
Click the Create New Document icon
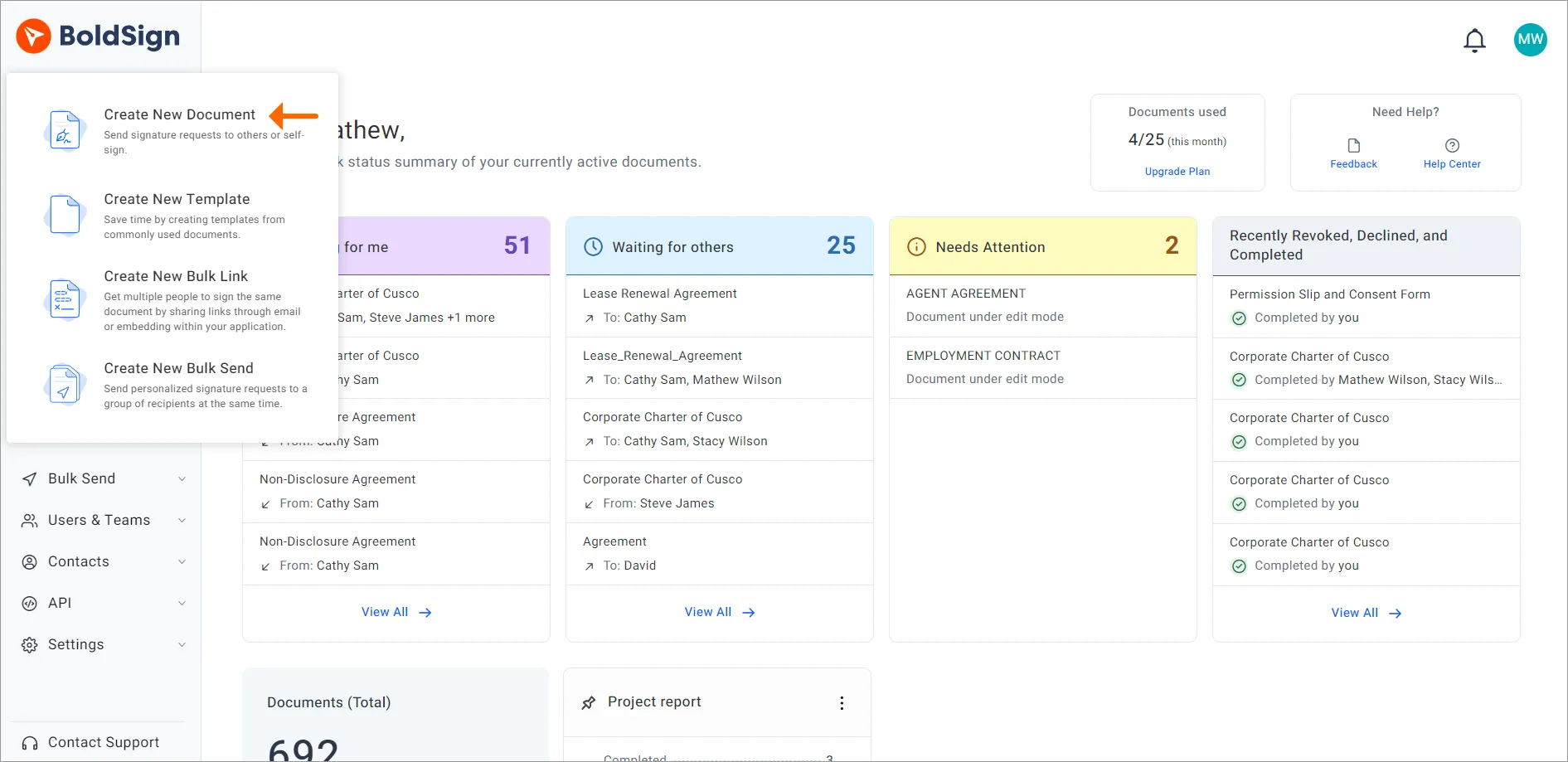65,130
